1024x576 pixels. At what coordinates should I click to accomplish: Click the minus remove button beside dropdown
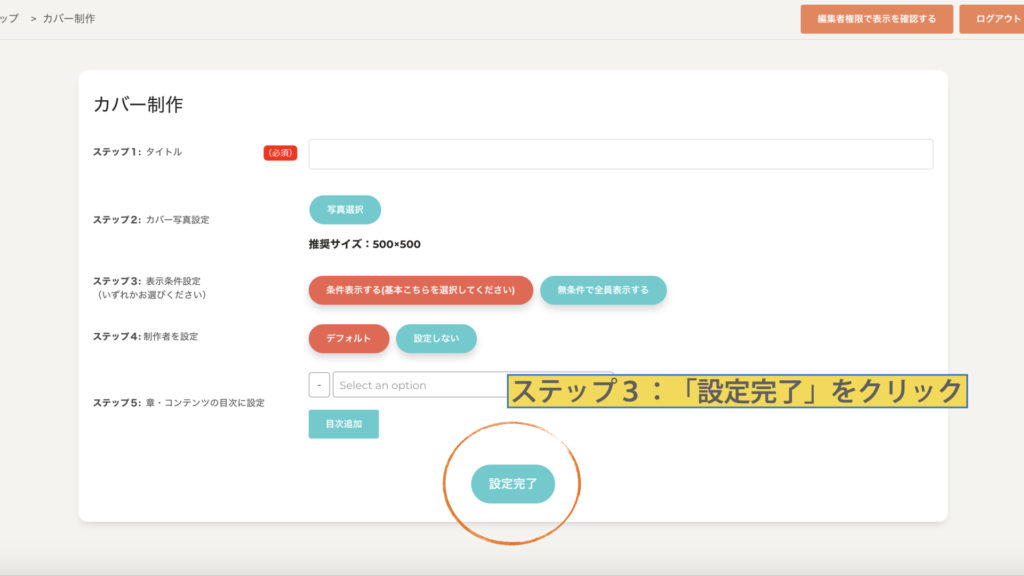pyautogui.click(x=318, y=385)
